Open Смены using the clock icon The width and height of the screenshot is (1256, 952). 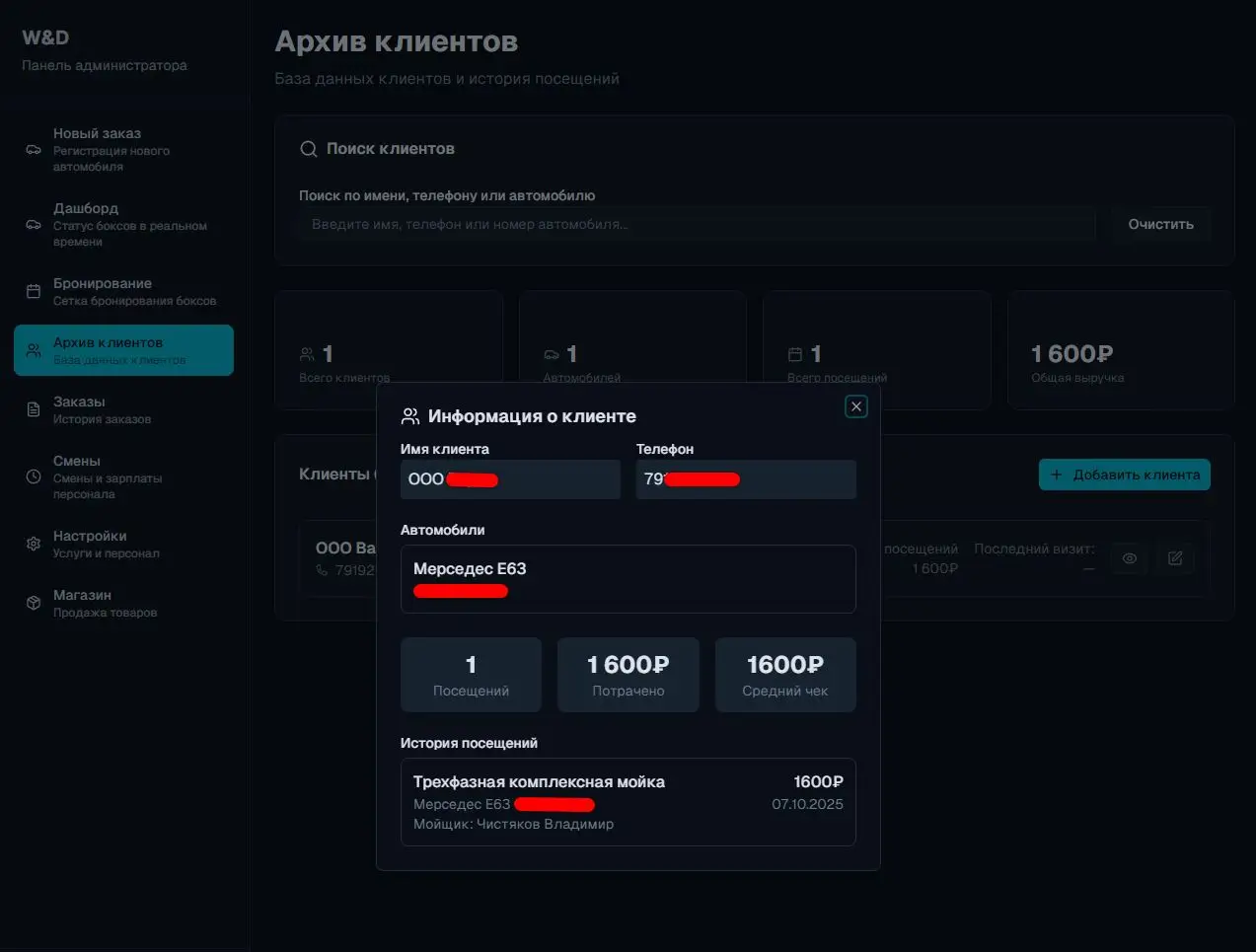[x=33, y=476]
